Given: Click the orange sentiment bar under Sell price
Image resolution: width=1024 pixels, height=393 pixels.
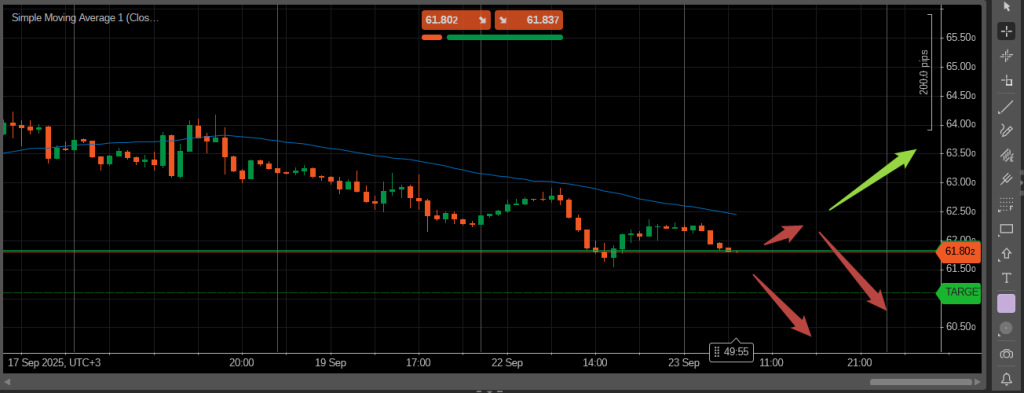Looking at the screenshot, I should pos(432,37).
